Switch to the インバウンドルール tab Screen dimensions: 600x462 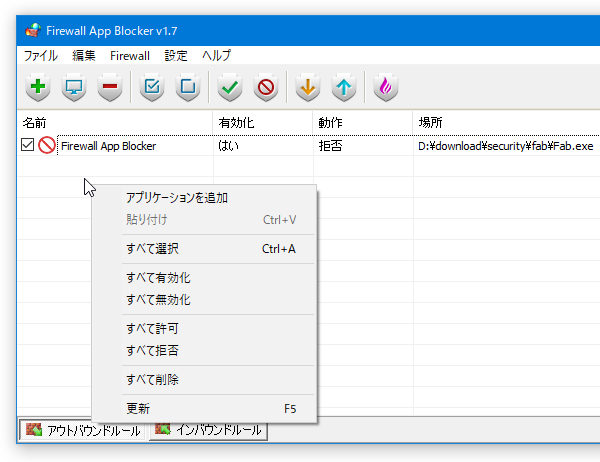tap(208, 430)
